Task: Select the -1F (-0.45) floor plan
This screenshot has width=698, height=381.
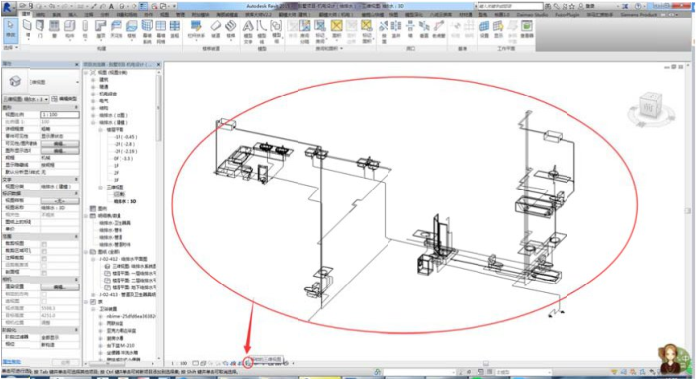Action: coord(125,137)
